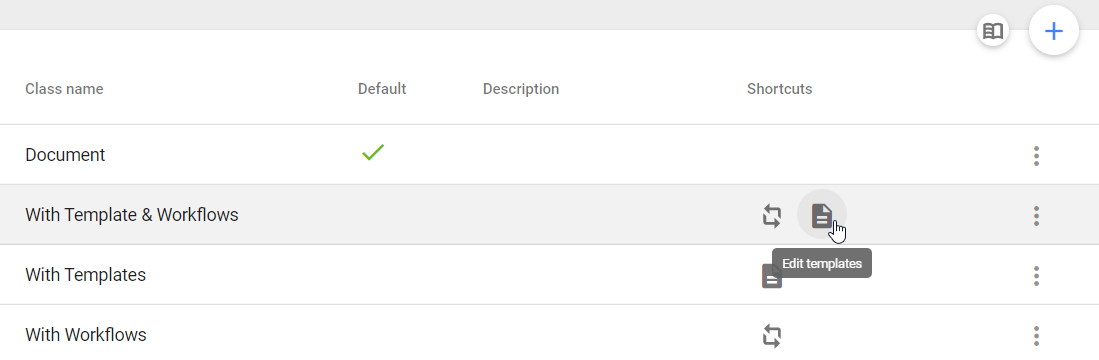Open workflows icon for With Template & Workflows

pyautogui.click(x=772, y=215)
